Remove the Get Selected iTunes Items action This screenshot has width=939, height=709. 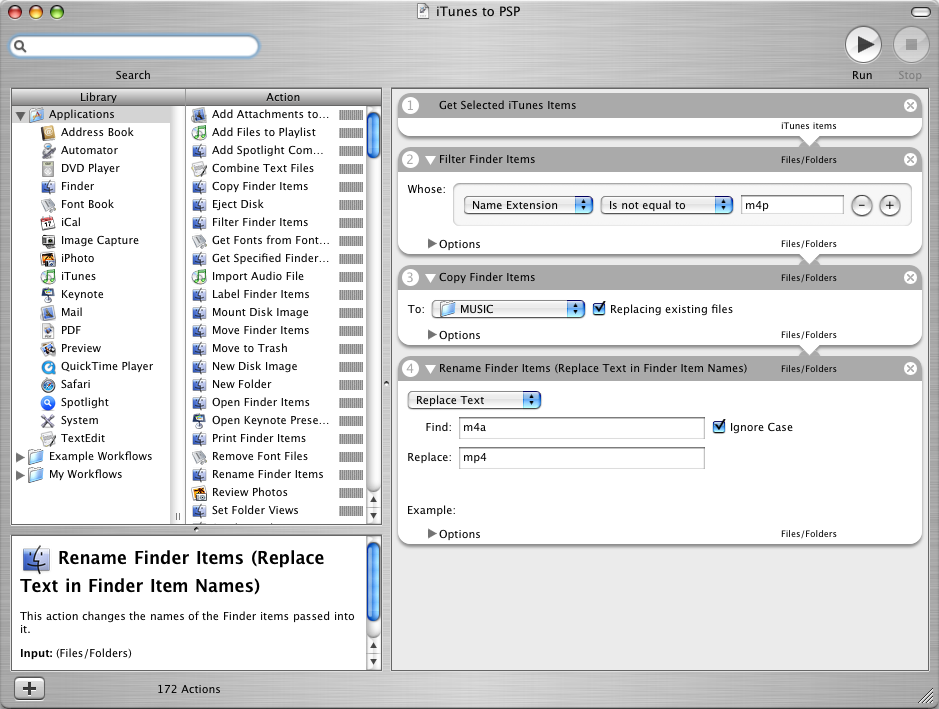(x=910, y=105)
